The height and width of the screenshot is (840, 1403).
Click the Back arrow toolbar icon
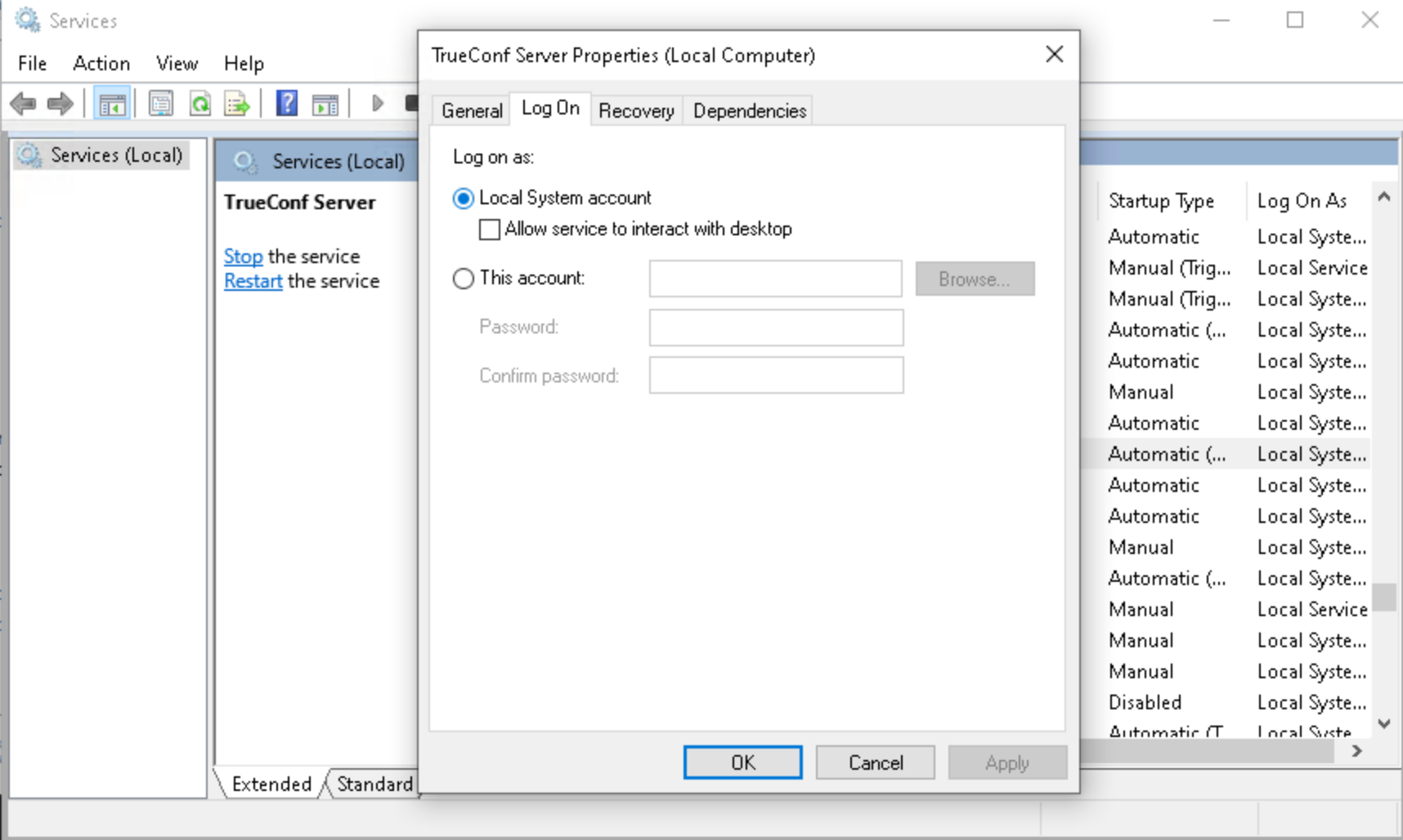click(23, 104)
